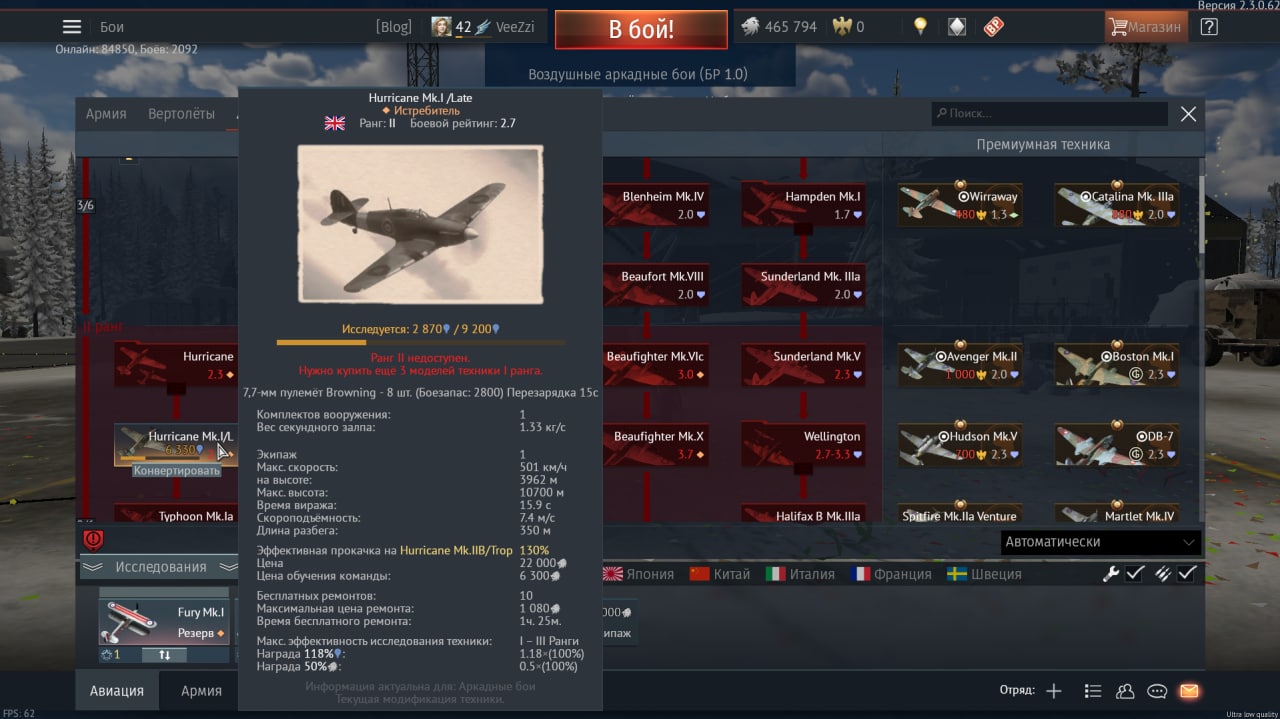Open the chat bubble icon
The image size is (1280, 719).
pos(1157,691)
